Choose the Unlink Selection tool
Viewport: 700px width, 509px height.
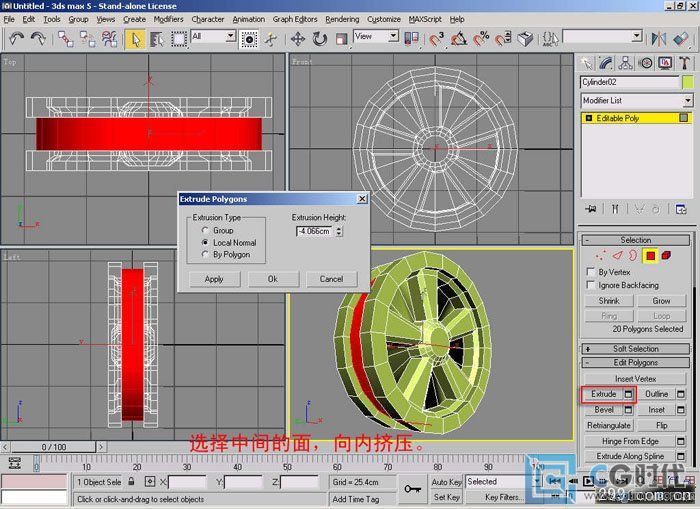coord(88,39)
